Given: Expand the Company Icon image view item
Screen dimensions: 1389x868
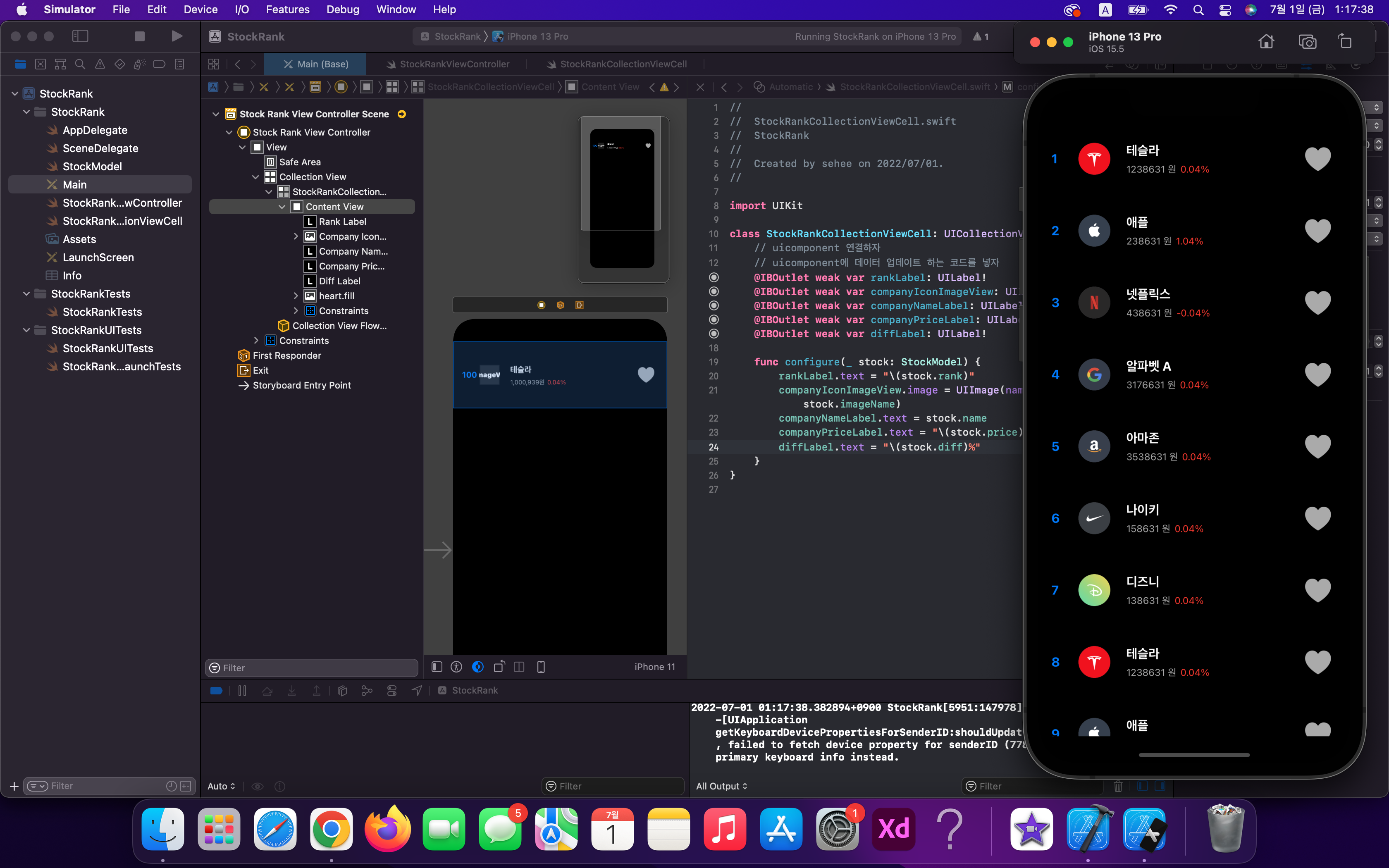Looking at the screenshot, I should coord(296,236).
